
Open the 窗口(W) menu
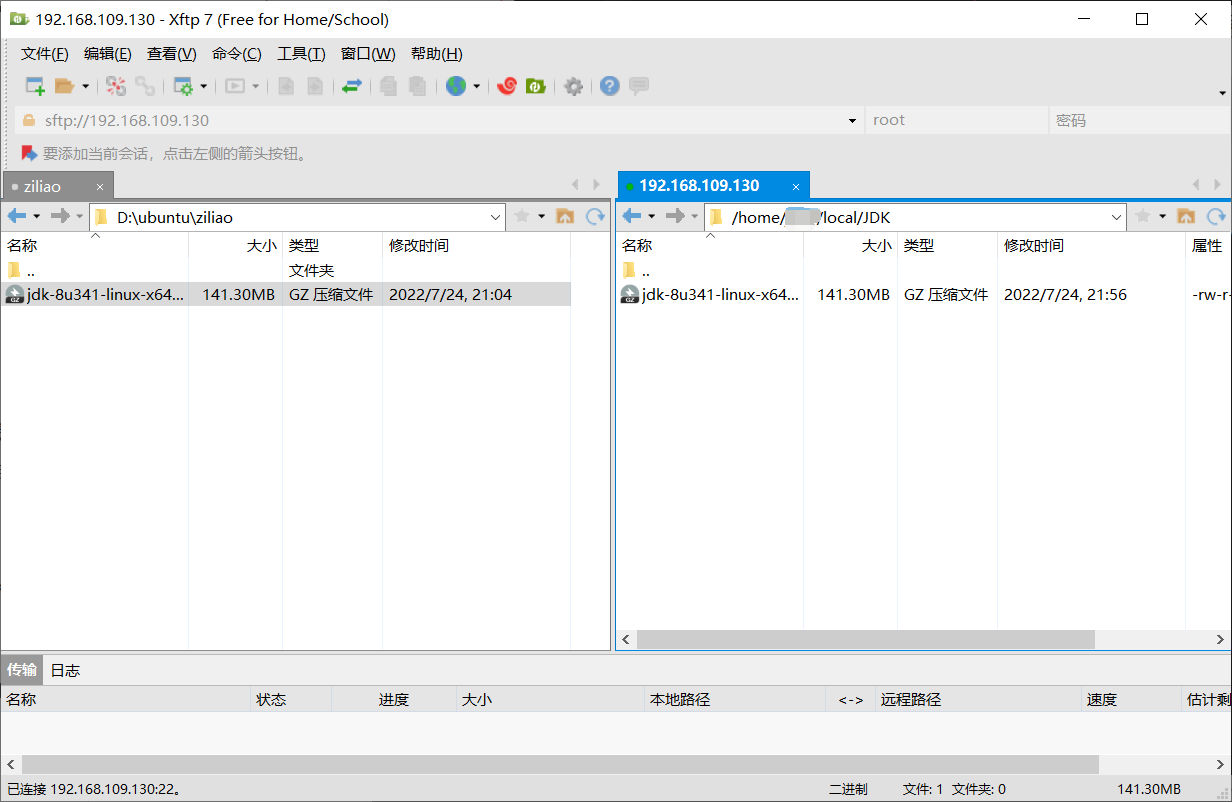click(x=368, y=54)
